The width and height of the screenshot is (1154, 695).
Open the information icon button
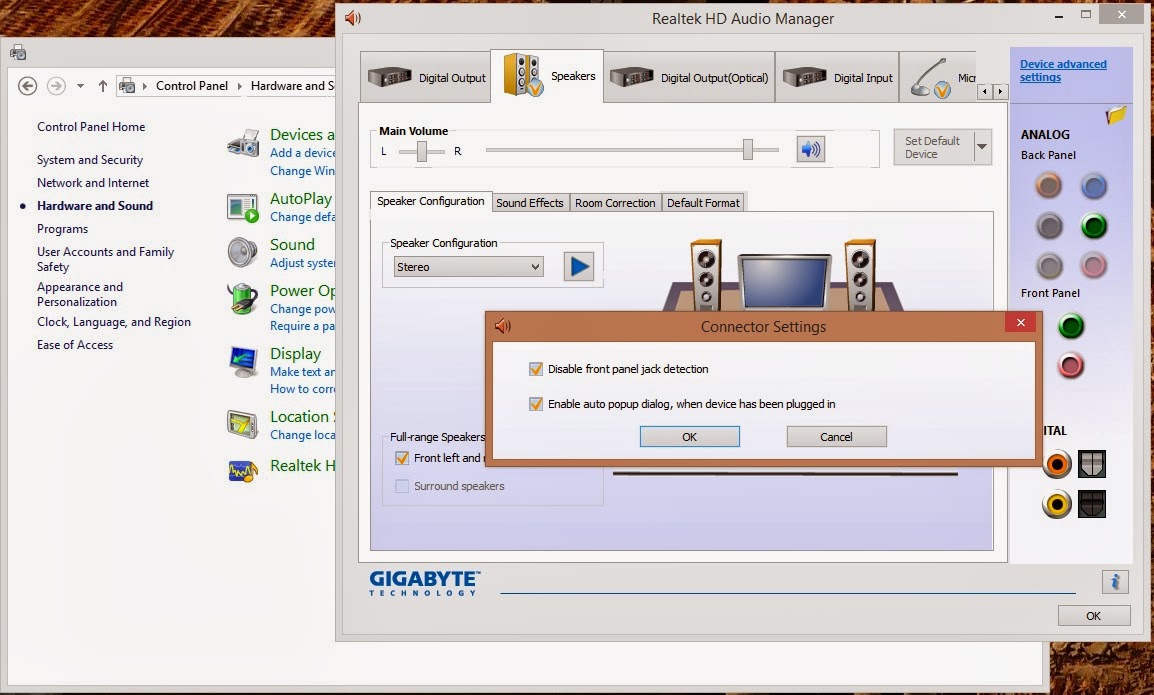pyautogui.click(x=1115, y=582)
